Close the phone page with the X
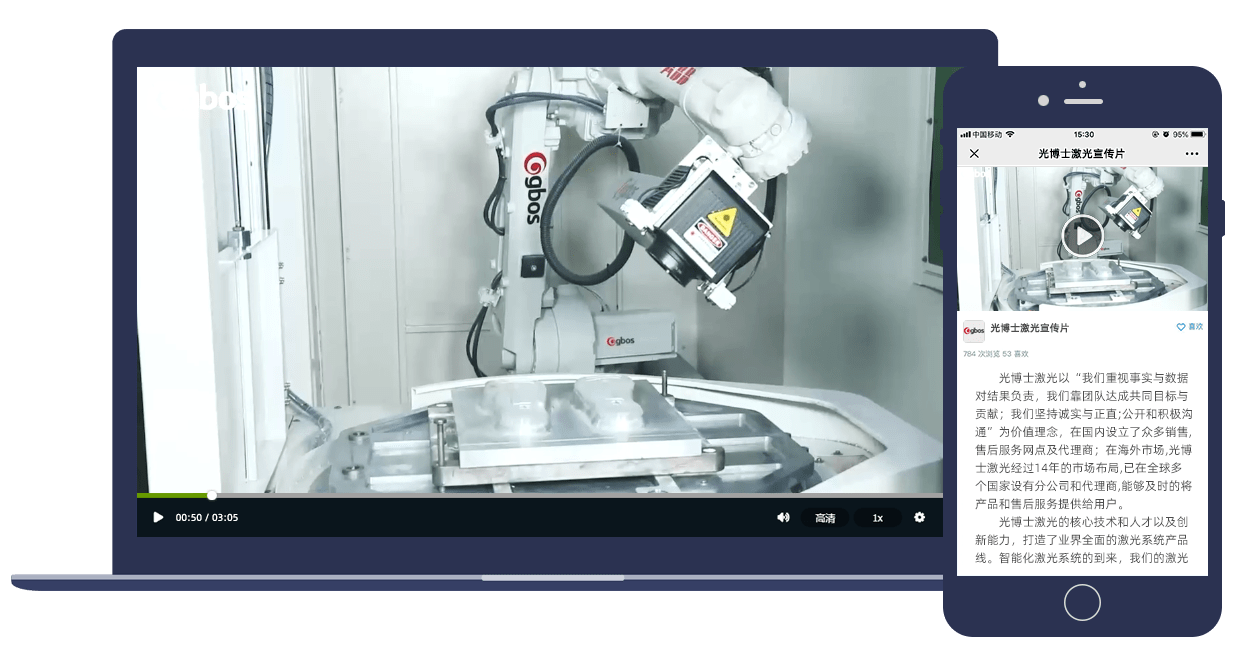Screen dimensions: 1240x667 [974, 154]
